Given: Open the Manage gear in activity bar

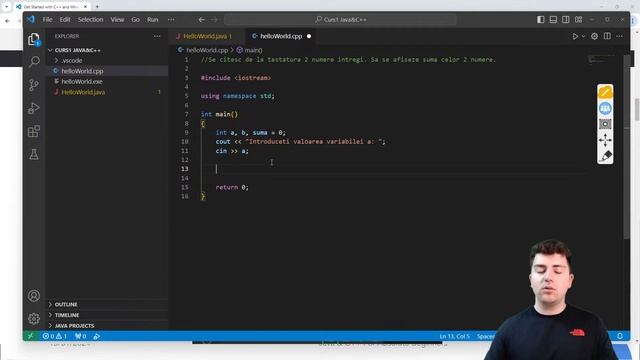Looking at the screenshot, I should (x=34, y=318).
